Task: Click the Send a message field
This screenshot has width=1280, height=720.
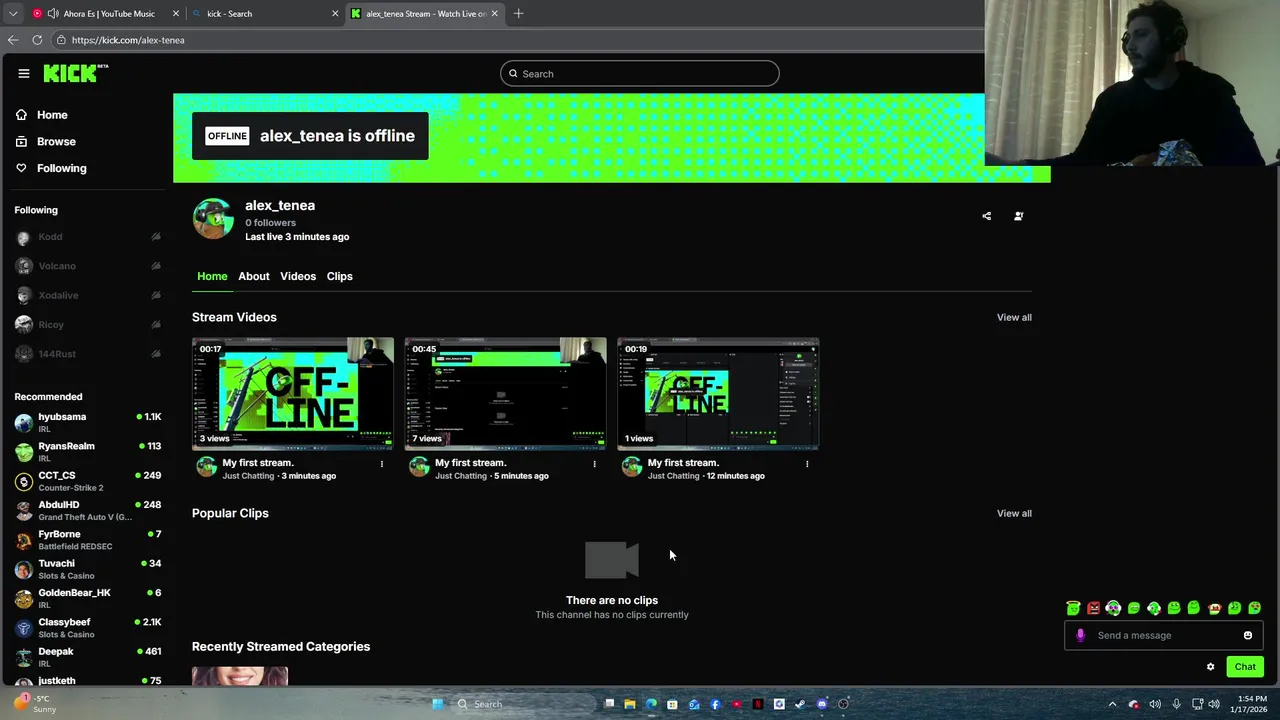Action: pos(1164,635)
